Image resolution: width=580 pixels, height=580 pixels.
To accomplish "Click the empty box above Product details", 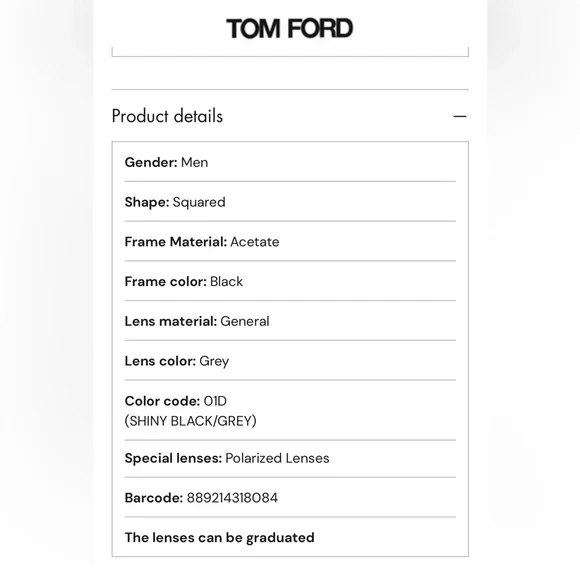I will 290,52.
